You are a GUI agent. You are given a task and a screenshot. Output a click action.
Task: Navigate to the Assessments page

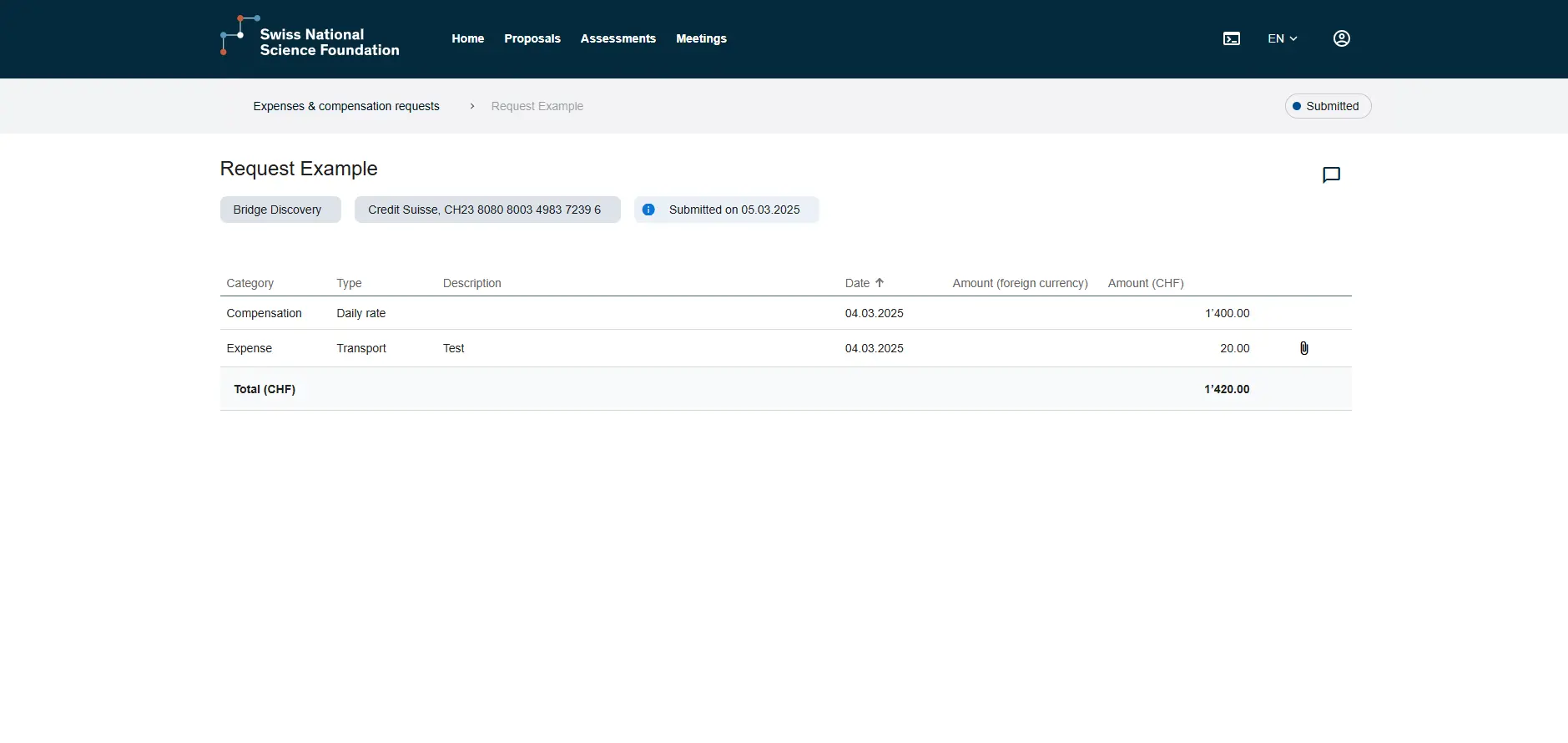[x=618, y=38]
